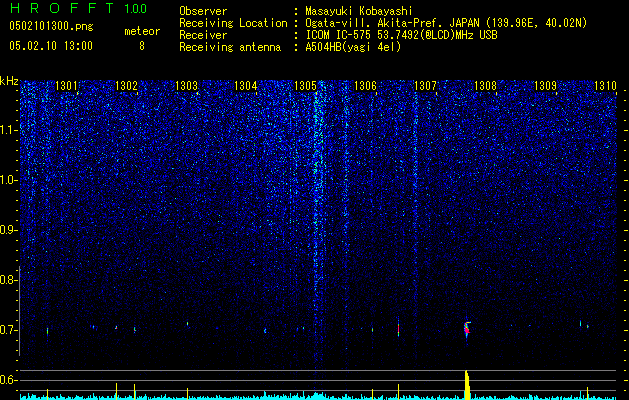This screenshot has height=400, width=629.
Task: Click observer name Masayuki Kobayashi
Action: click(359, 11)
